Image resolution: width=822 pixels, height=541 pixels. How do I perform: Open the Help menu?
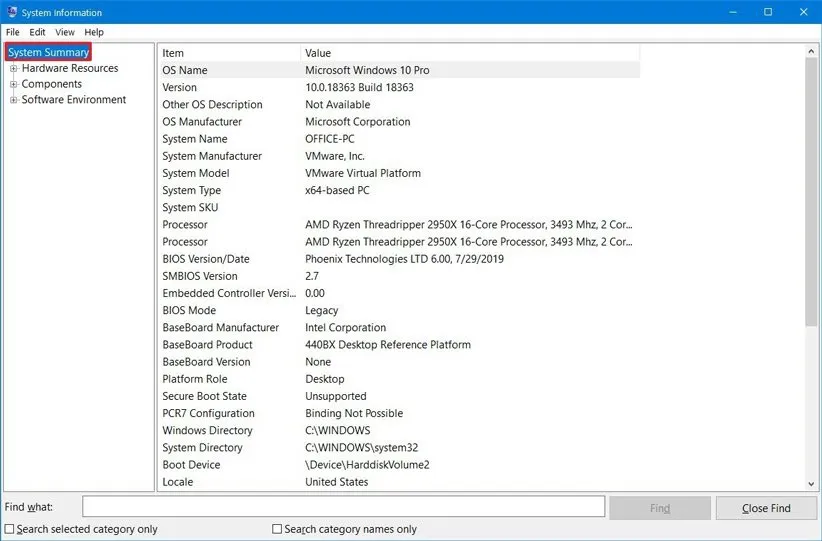tap(94, 32)
